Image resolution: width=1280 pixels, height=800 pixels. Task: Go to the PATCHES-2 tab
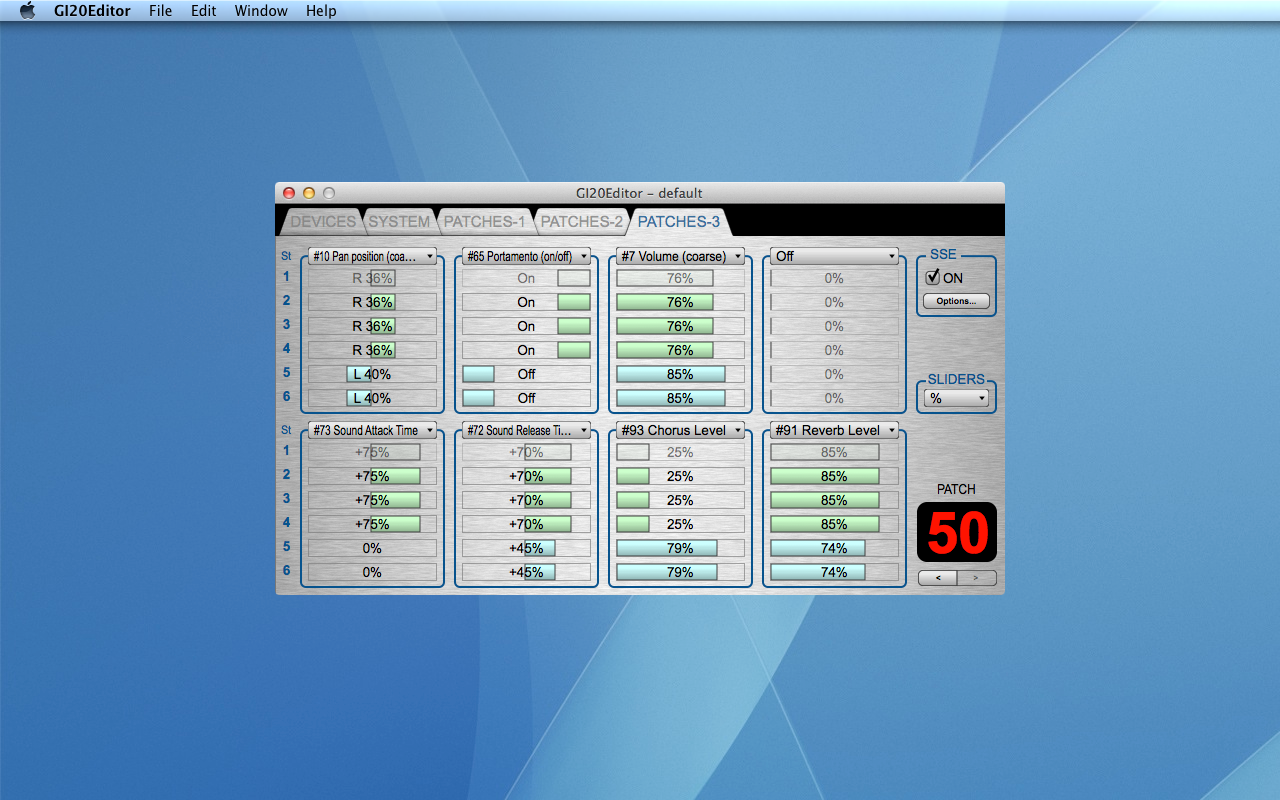581,222
